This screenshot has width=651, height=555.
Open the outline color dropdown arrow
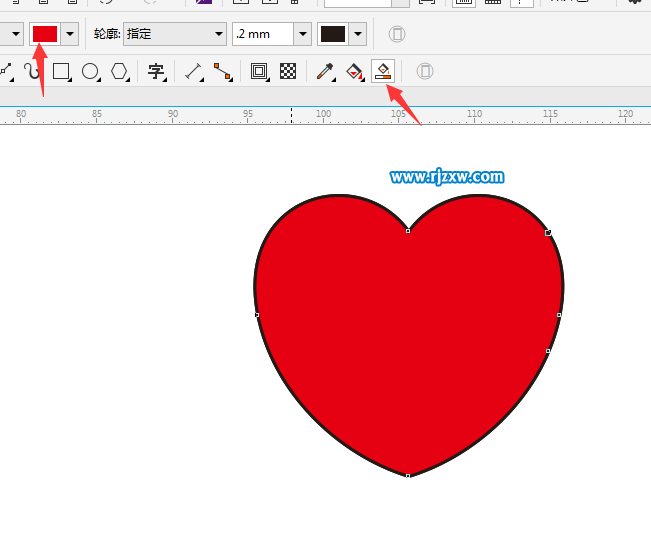358,34
